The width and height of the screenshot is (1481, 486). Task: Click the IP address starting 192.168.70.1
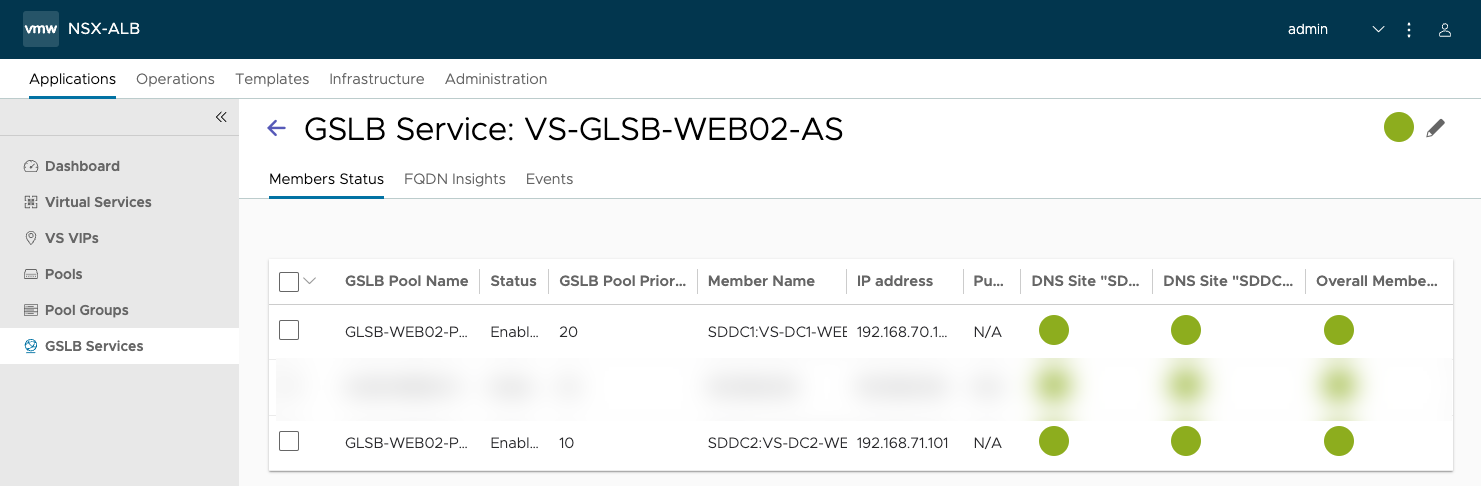pos(903,331)
